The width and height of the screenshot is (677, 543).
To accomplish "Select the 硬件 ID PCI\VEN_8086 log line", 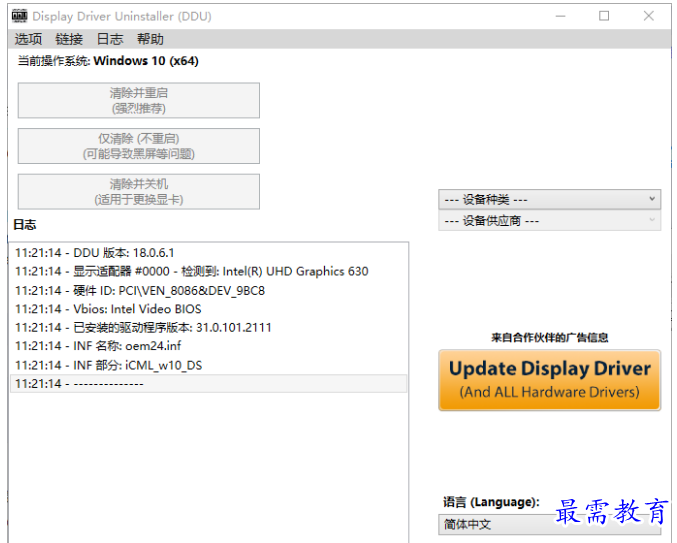I will (x=209, y=290).
